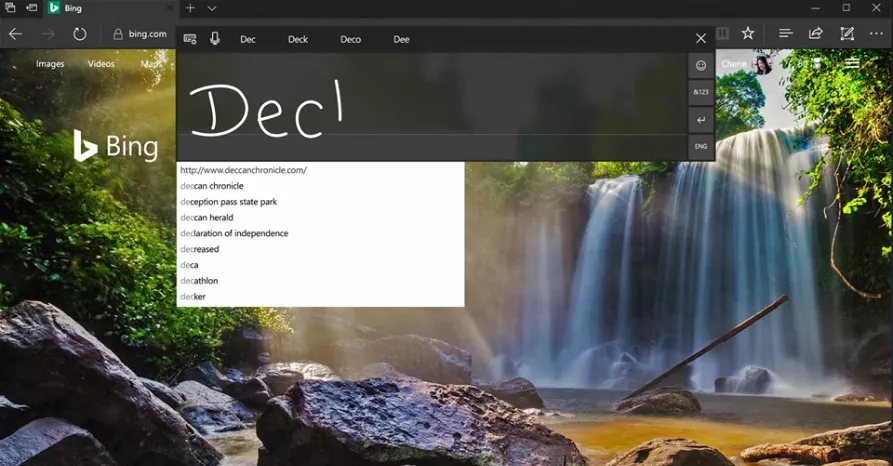
Task: Change language with ENG key
Action: click(x=701, y=146)
